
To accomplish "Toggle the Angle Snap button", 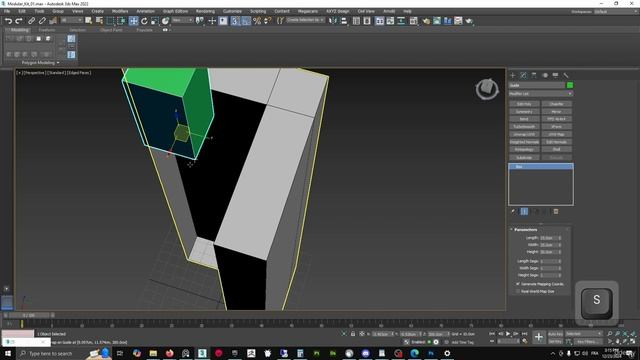I will coord(246,20).
